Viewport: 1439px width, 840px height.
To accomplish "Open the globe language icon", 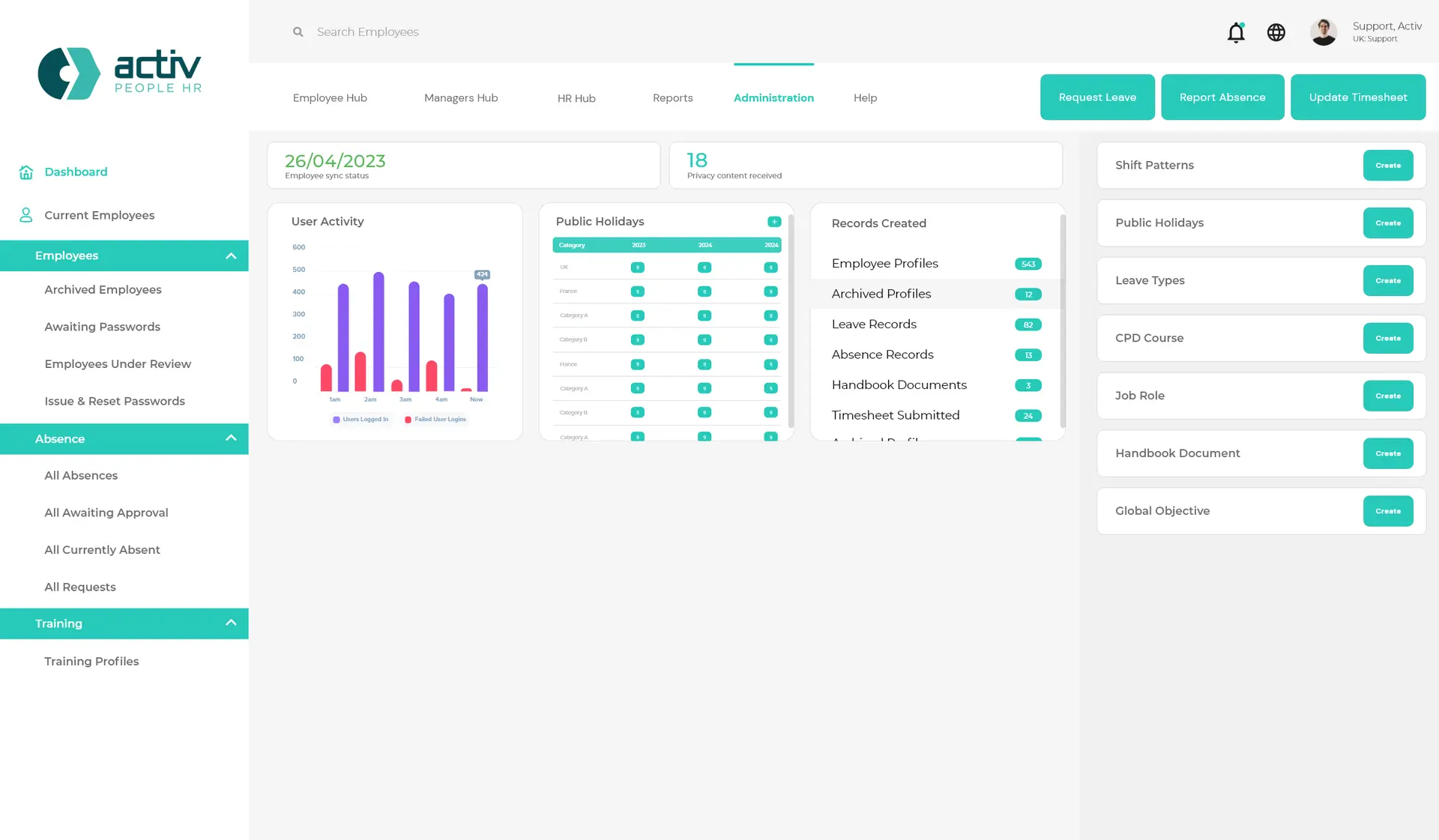I will click(1276, 32).
